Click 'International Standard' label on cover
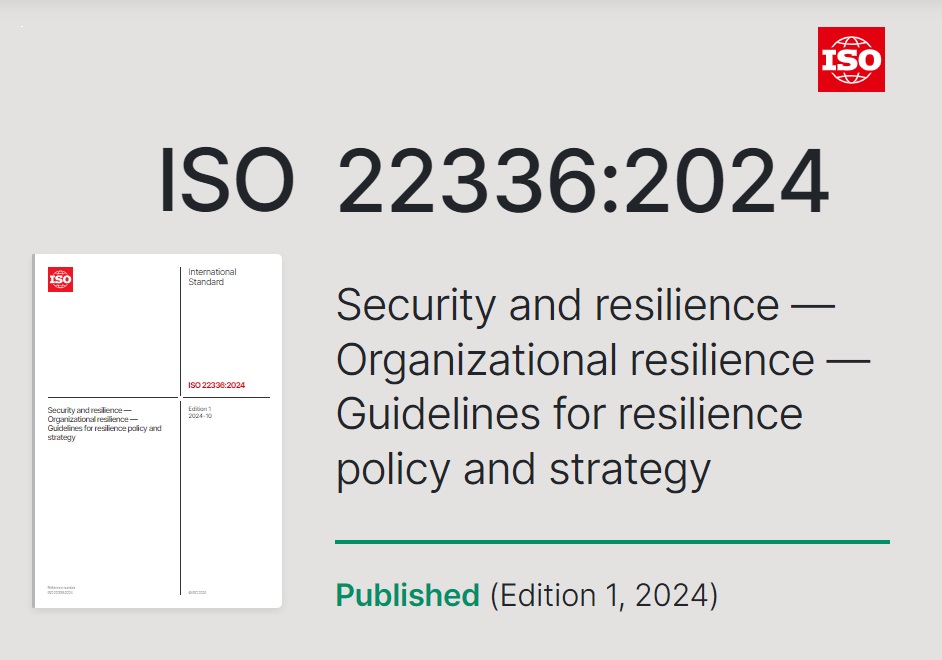This screenshot has height=660, width=942. (212, 277)
